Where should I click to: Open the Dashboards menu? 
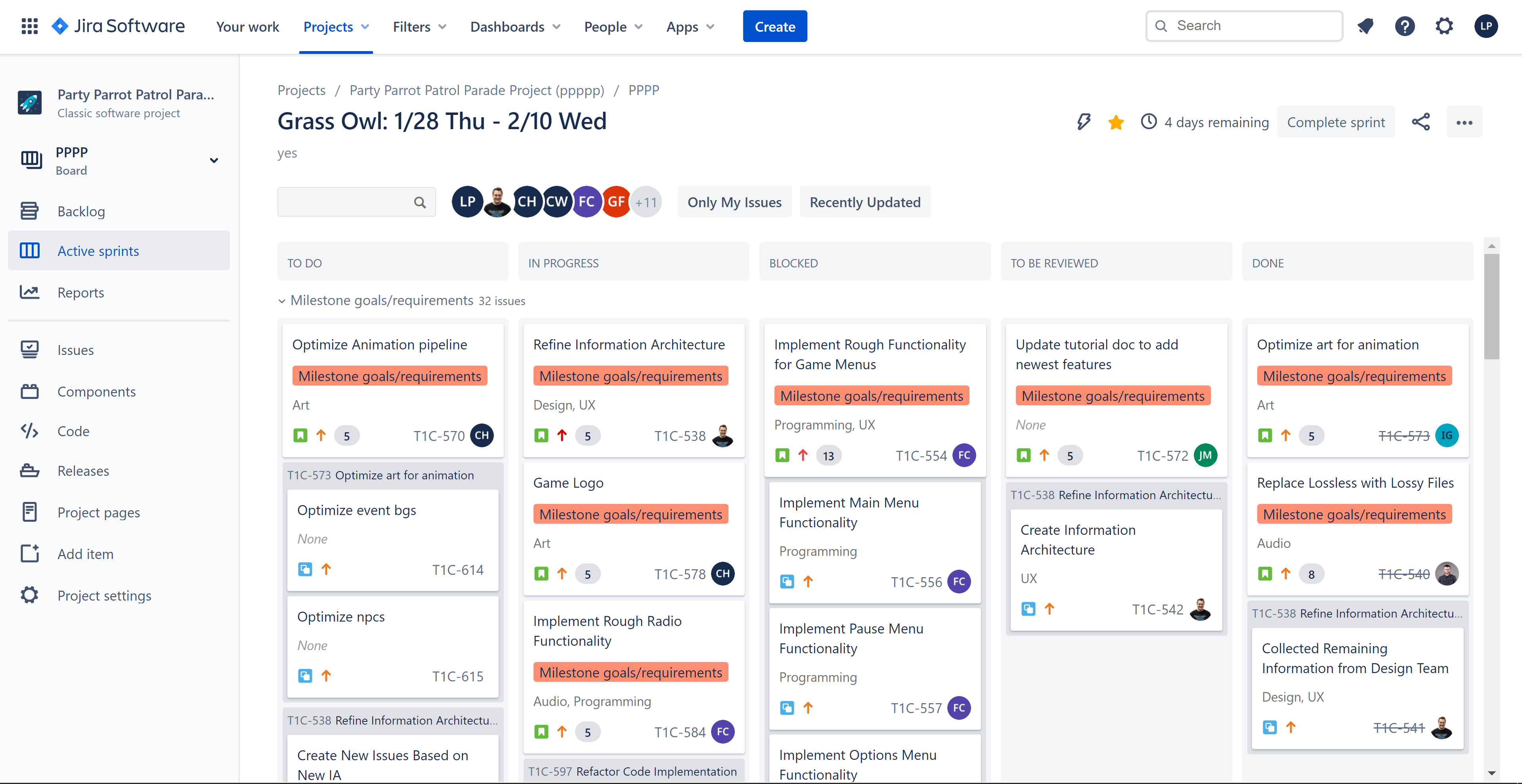tap(514, 27)
